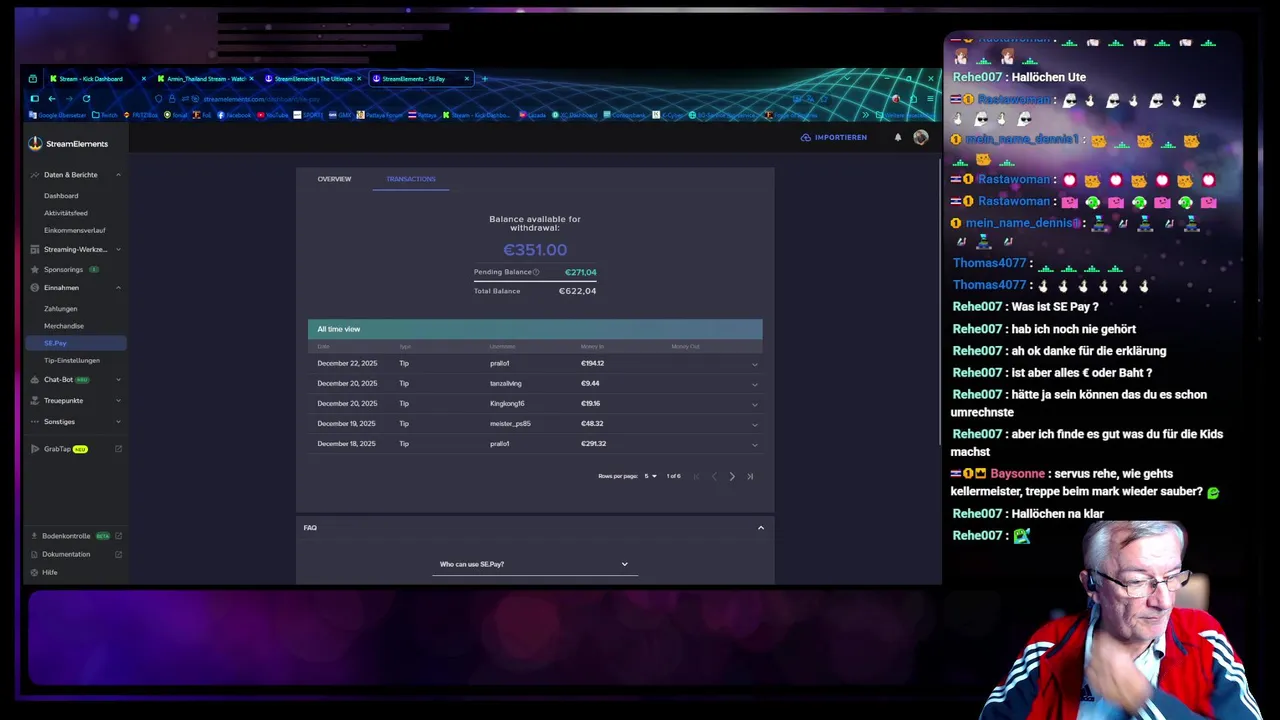This screenshot has height=720, width=1280.
Task: Click the browser forward arrow
Action: click(69, 98)
